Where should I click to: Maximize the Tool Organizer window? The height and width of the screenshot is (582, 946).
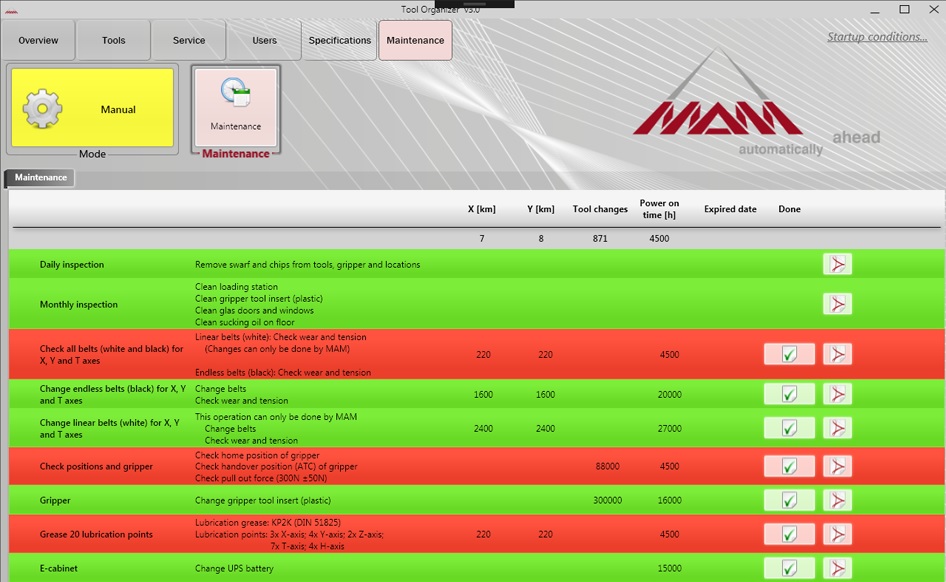coord(904,9)
